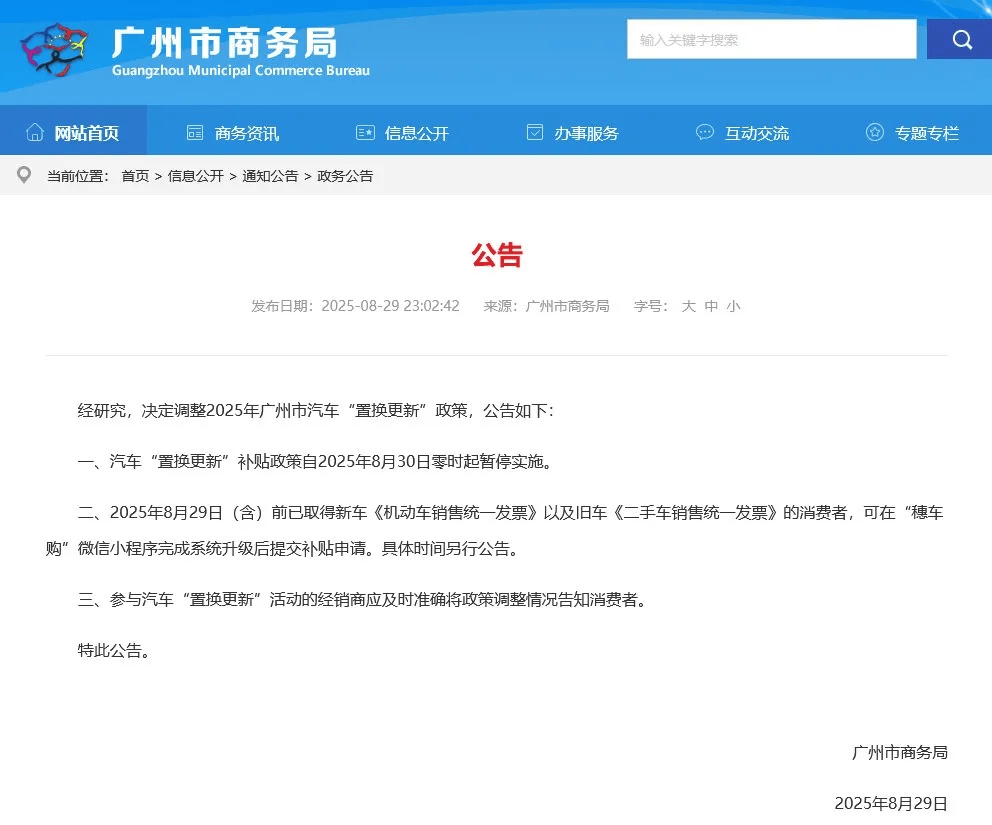Screen dimensions: 992x825
Task: Click the magnifier search icon button
Action: coord(960,39)
